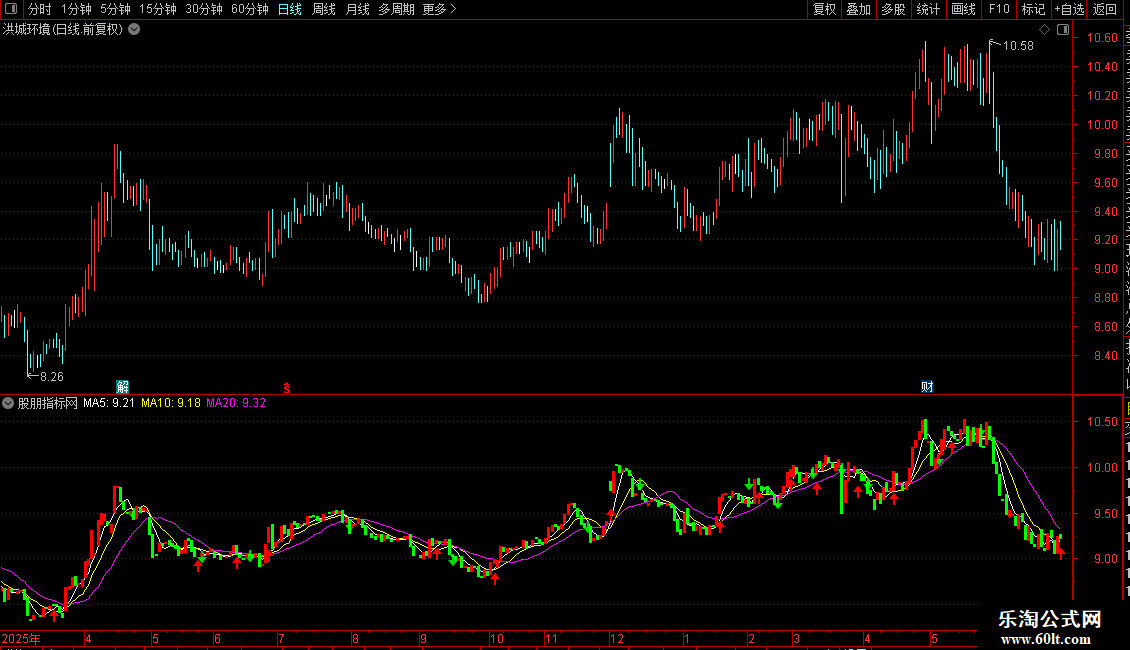Image resolution: width=1130 pixels, height=650 pixels.
Task: Activate the 画线 drawing tool
Action: pyautogui.click(x=964, y=9)
